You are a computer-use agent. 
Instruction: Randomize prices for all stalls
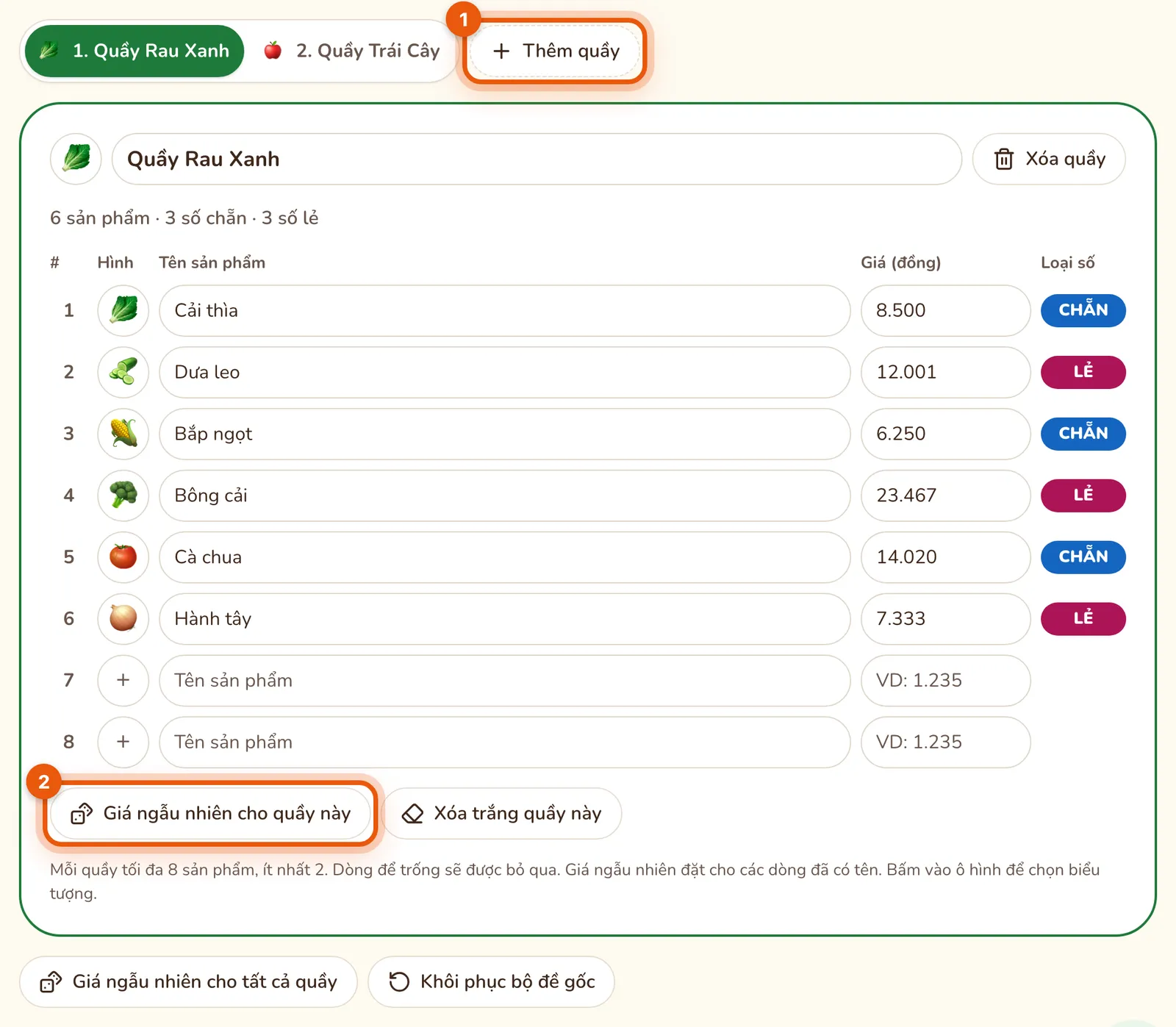(x=188, y=982)
